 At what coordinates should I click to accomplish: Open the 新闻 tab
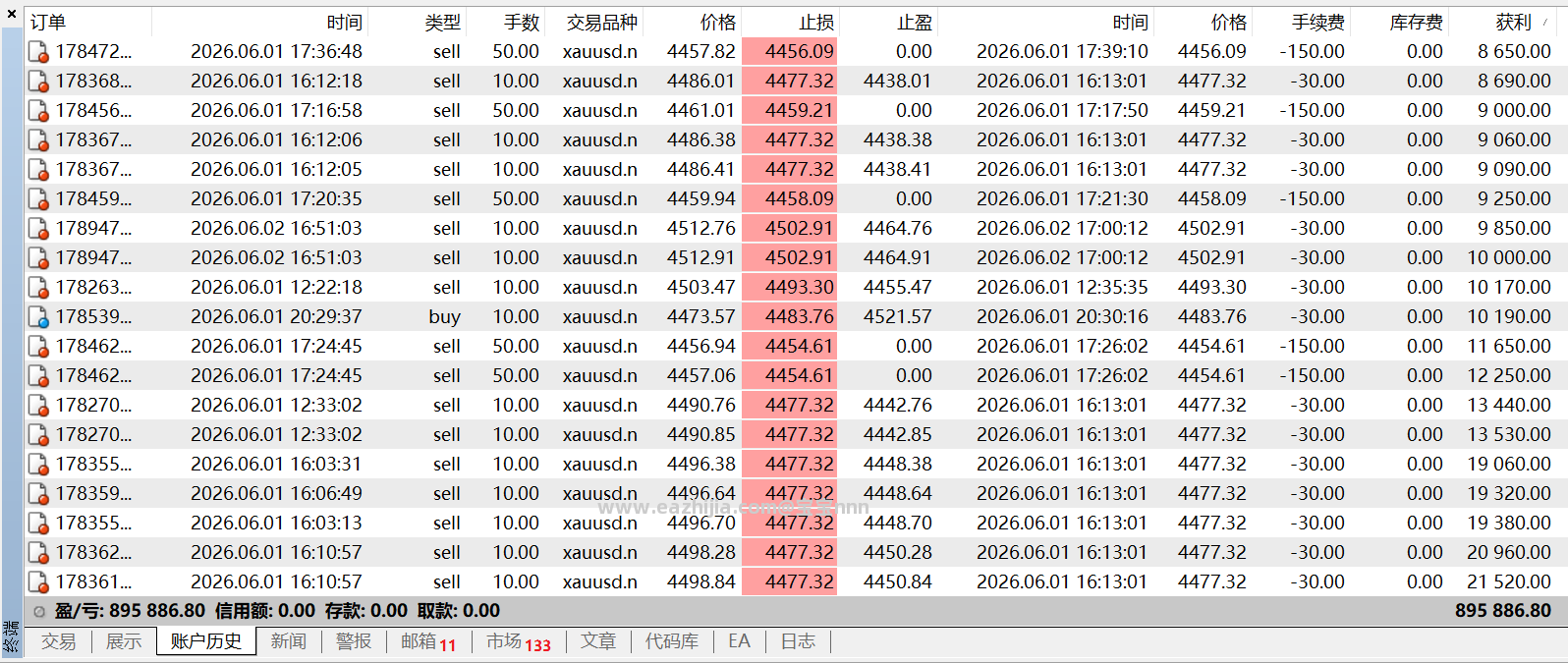click(x=288, y=641)
